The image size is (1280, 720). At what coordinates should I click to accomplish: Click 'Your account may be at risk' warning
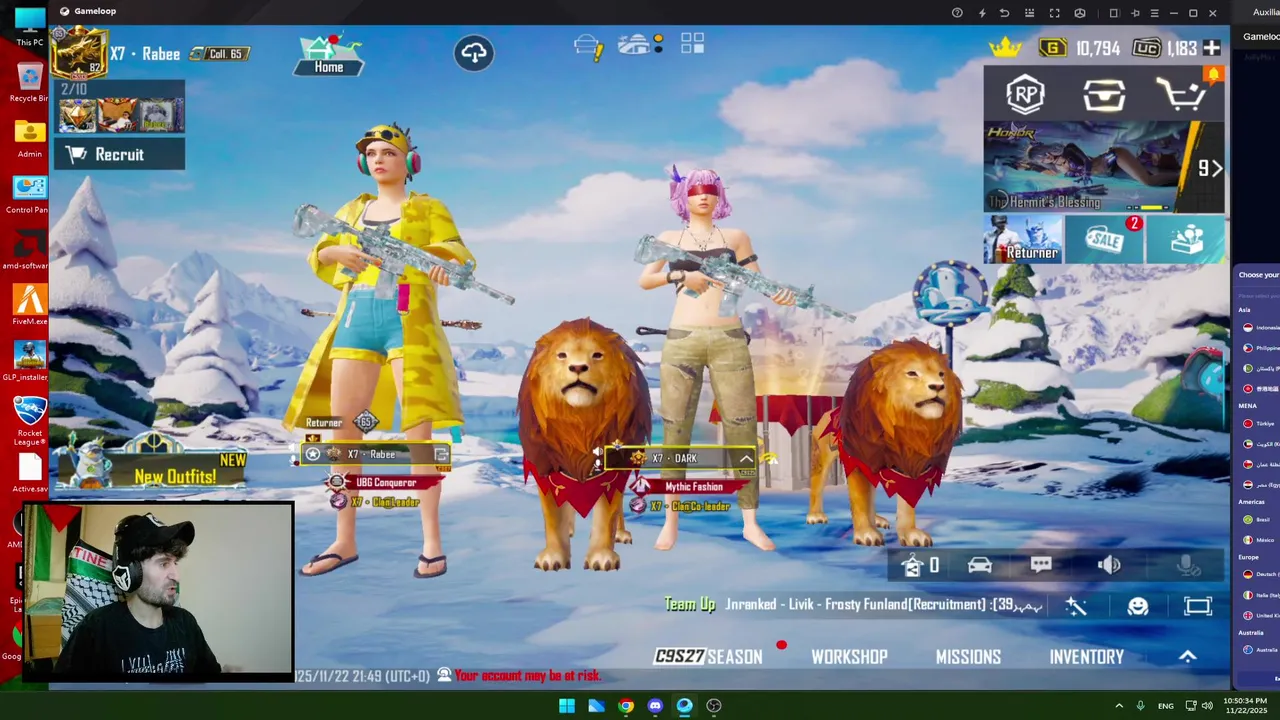pyautogui.click(x=527, y=676)
